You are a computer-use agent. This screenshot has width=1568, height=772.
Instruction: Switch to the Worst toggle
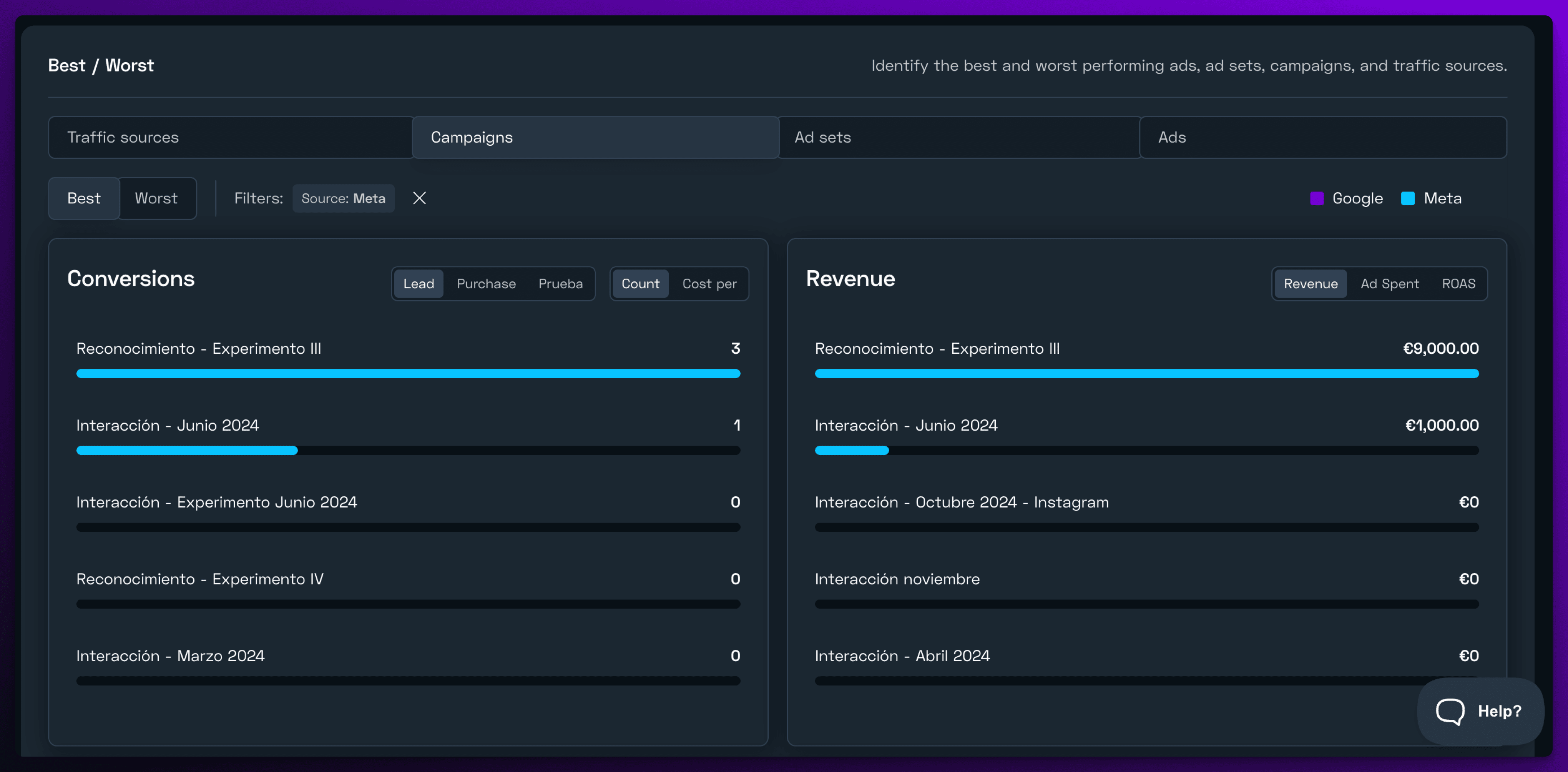[156, 198]
